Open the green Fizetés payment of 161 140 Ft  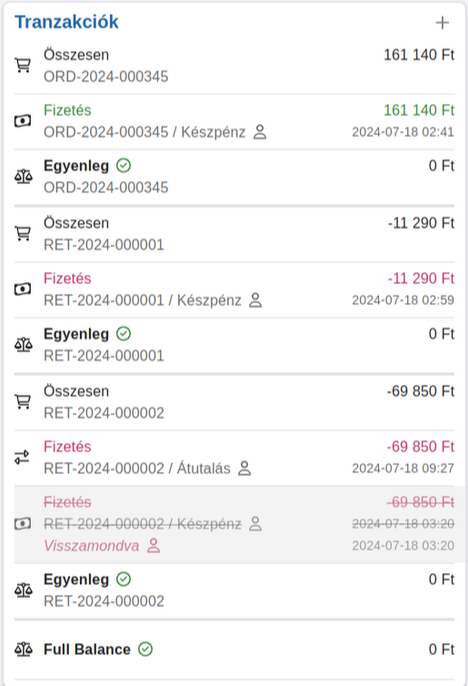pos(234,121)
